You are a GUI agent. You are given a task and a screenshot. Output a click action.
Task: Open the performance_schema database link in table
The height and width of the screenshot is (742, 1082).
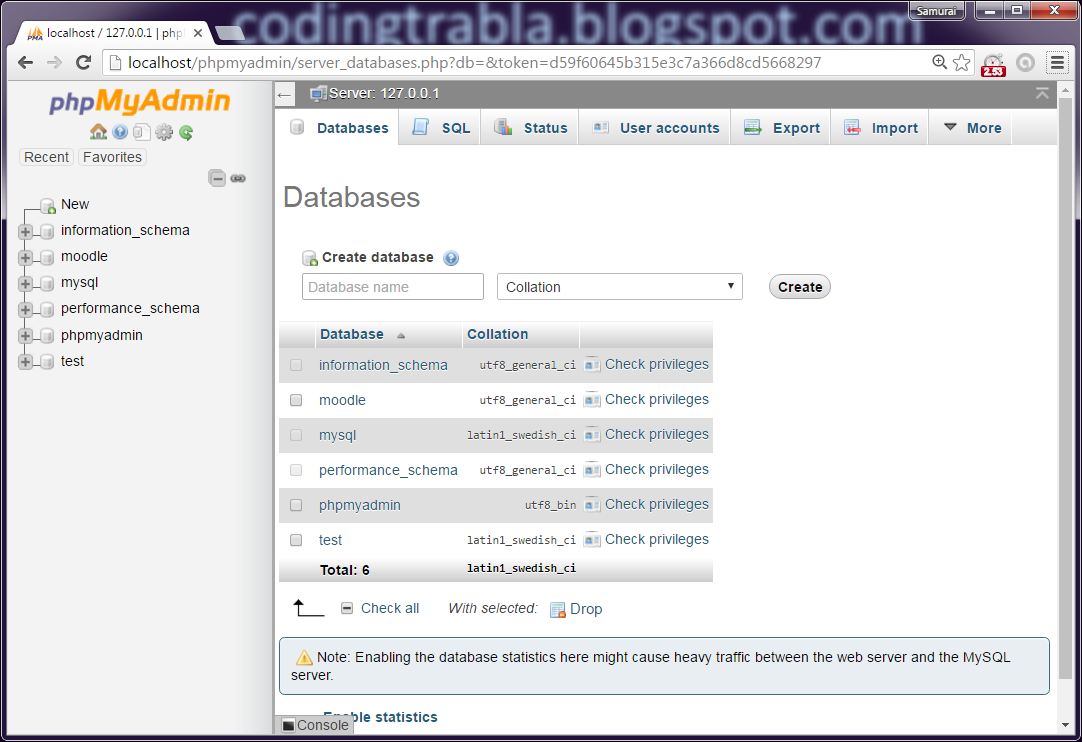pyautogui.click(x=388, y=470)
